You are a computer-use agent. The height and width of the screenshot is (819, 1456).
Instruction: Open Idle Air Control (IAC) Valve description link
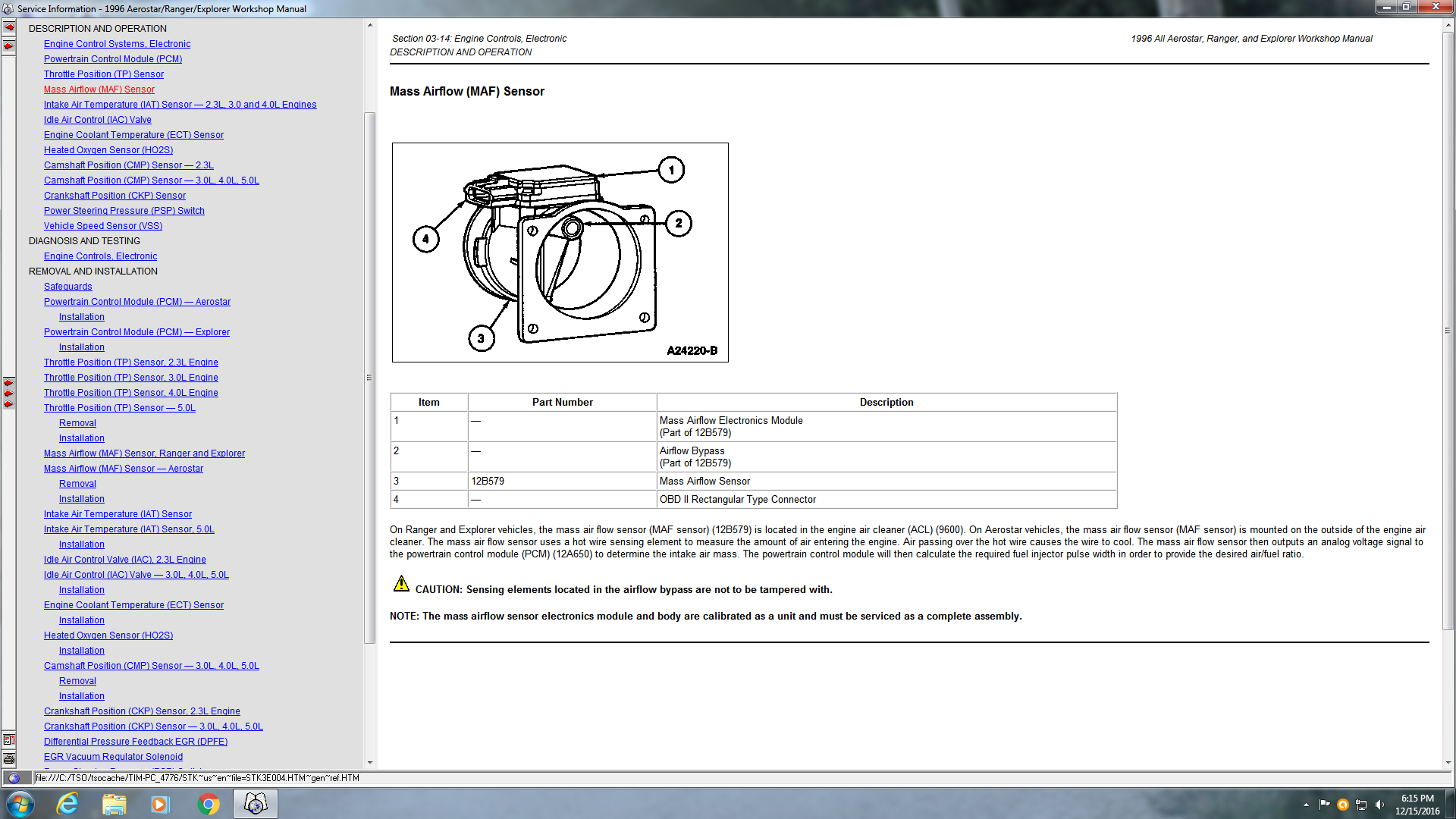(98, 120)
